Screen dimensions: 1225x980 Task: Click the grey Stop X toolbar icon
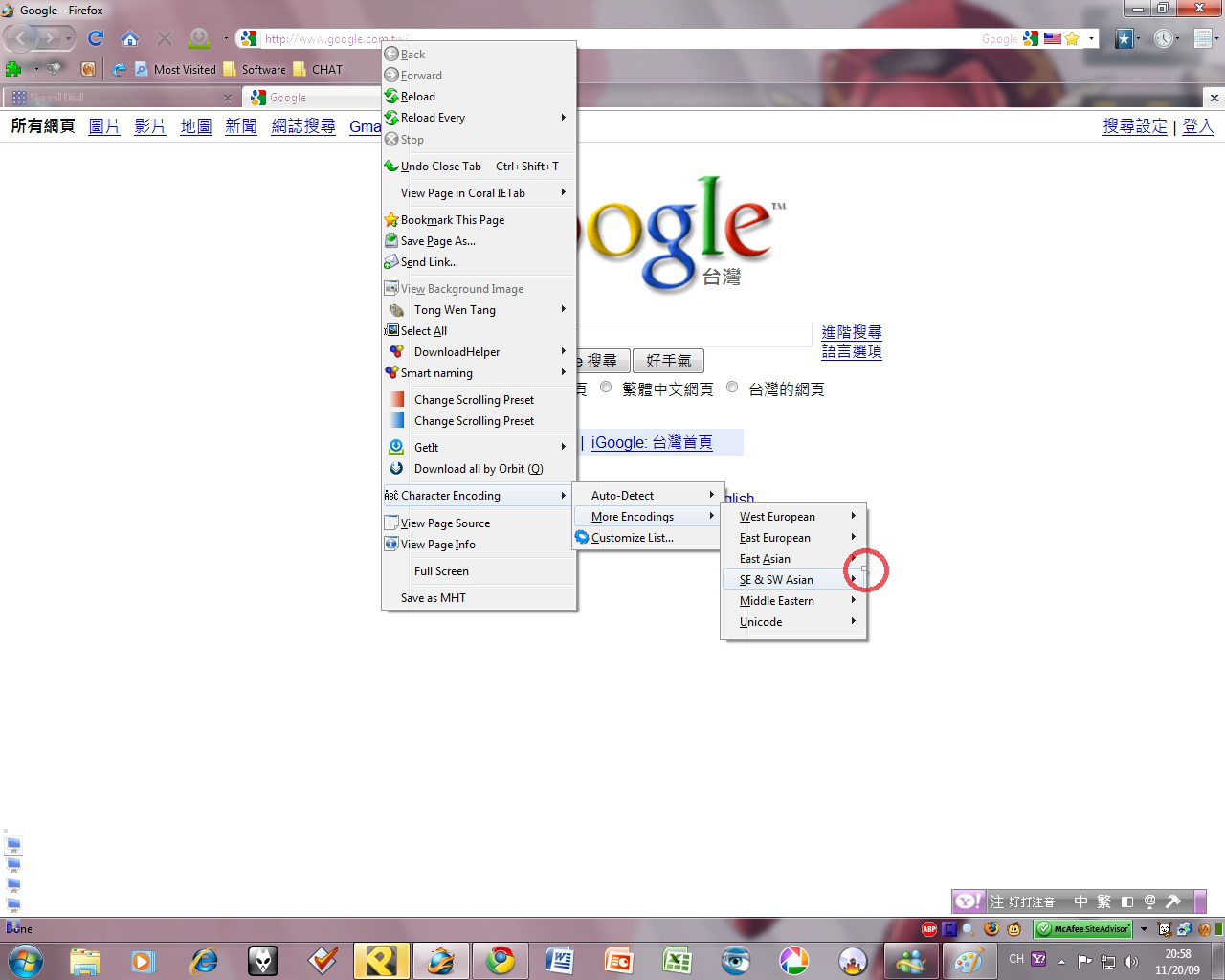click(165, 38)
